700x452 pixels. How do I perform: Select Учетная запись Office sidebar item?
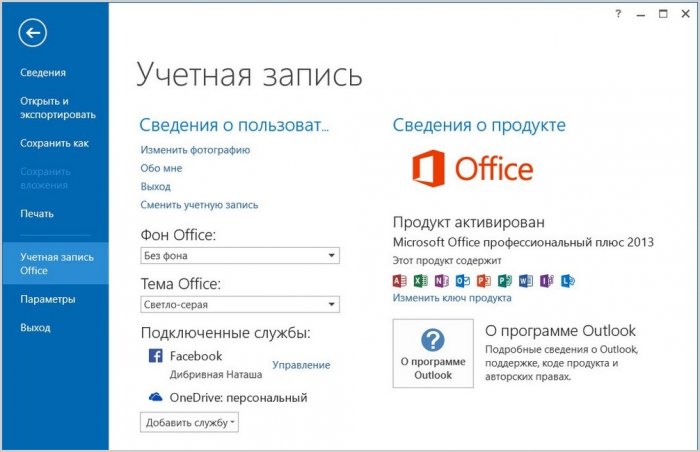(x=55, y=264)
